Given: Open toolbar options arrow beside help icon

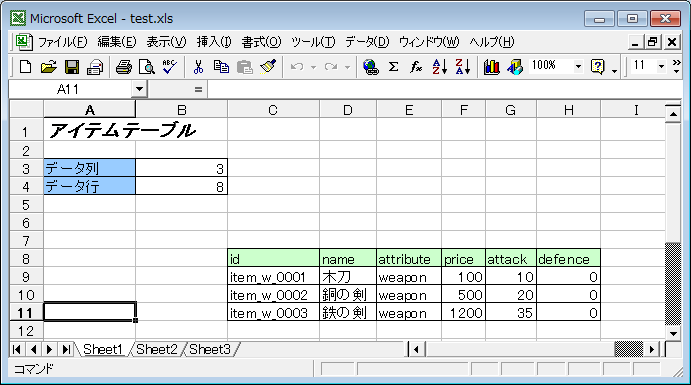Looking at the screenshot, I should (x=614, y=70).
